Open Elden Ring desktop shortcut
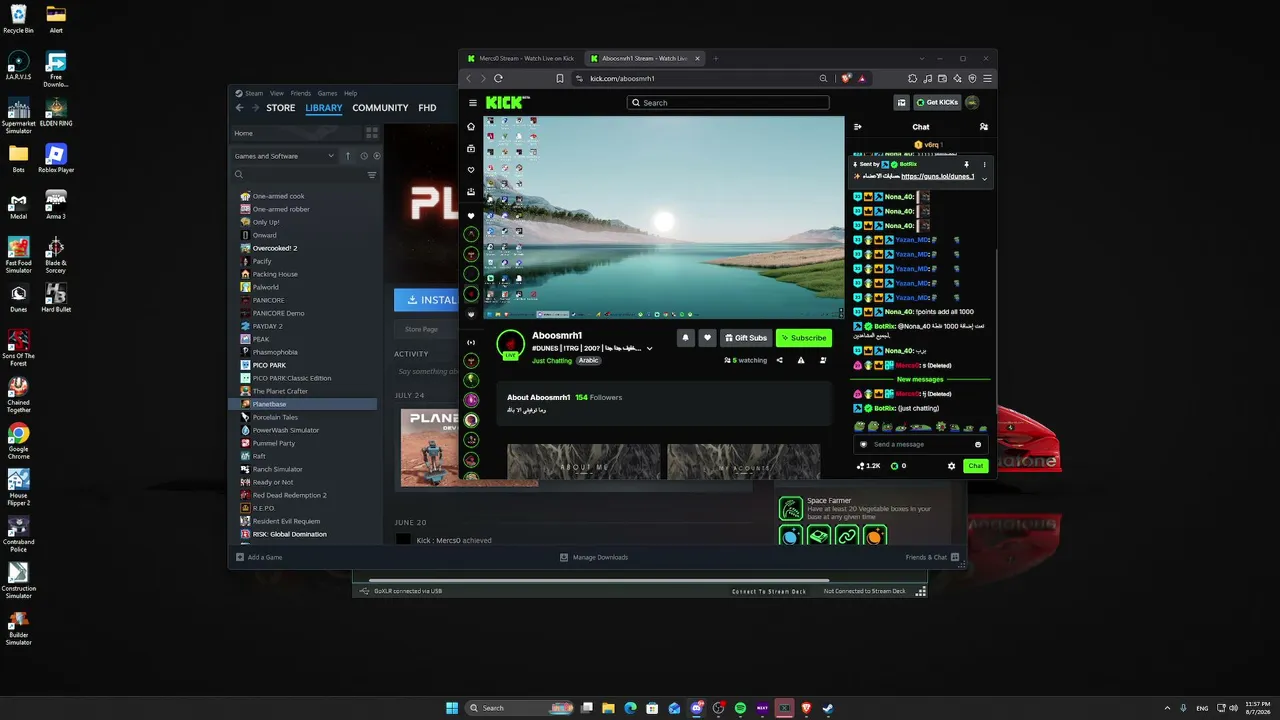Screen dimensions: 1280x720 (x=56, y=111)
